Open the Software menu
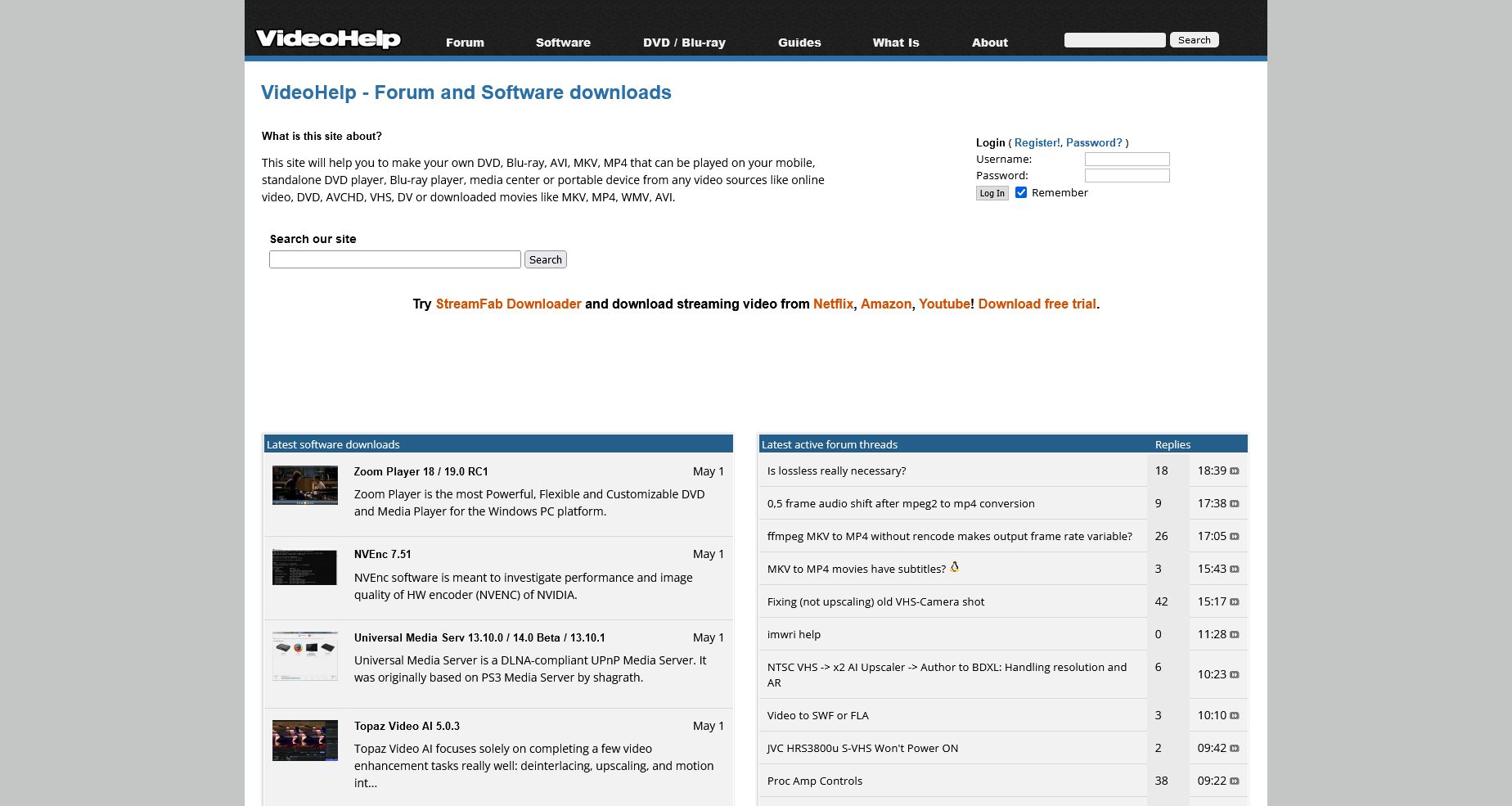Image resolution: width=1512 pixels, height=806 pixels. tap(563, 43)
